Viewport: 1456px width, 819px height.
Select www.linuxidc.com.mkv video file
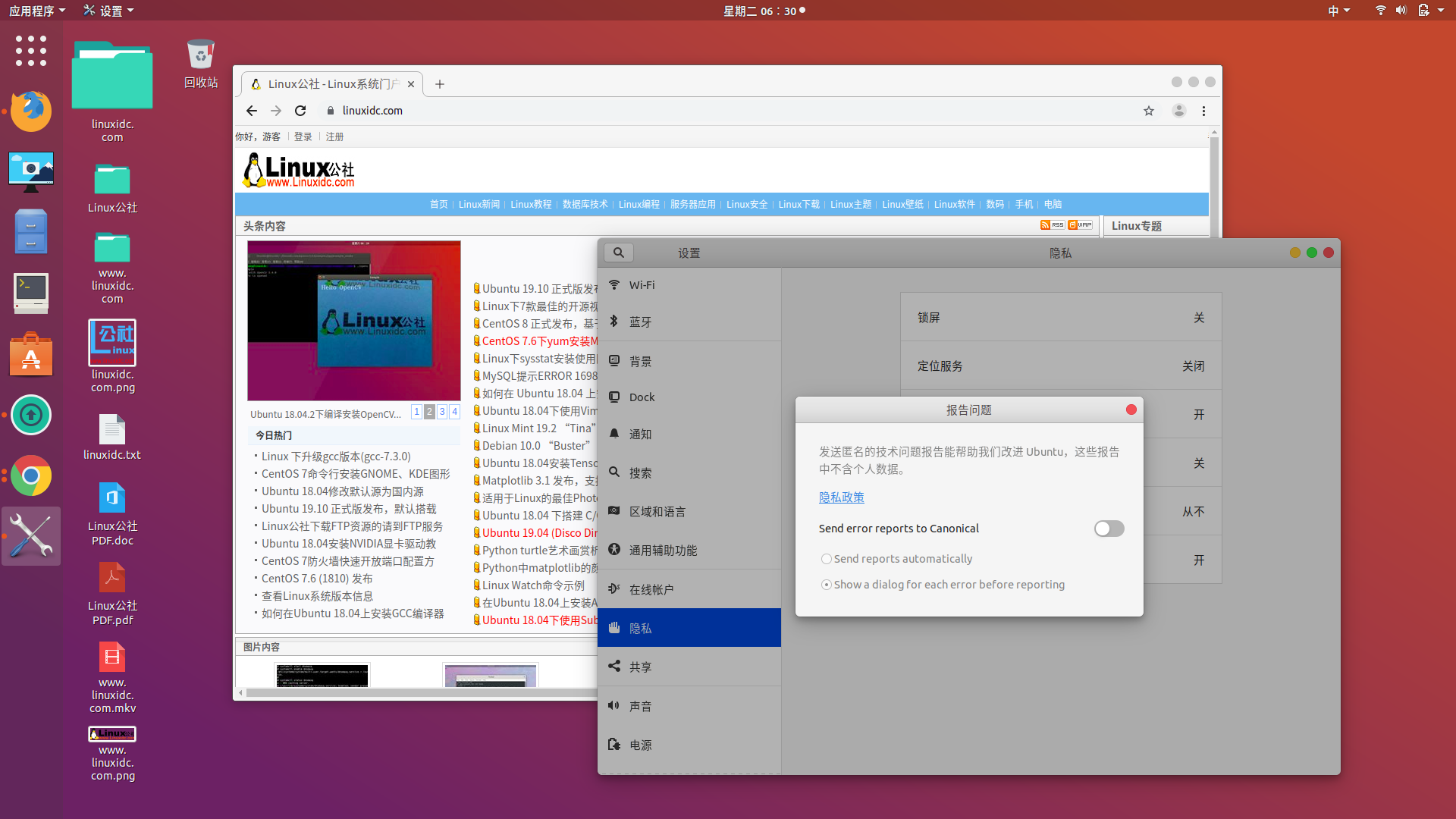(112, 678)
